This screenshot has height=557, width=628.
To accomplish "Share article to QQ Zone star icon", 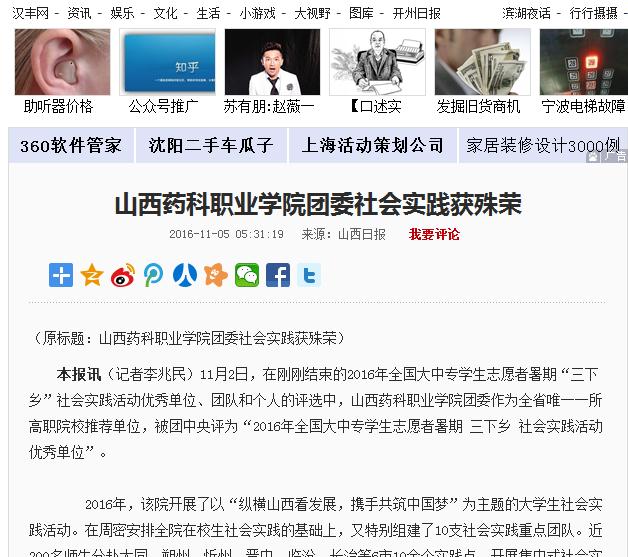I will pos(92,275).
